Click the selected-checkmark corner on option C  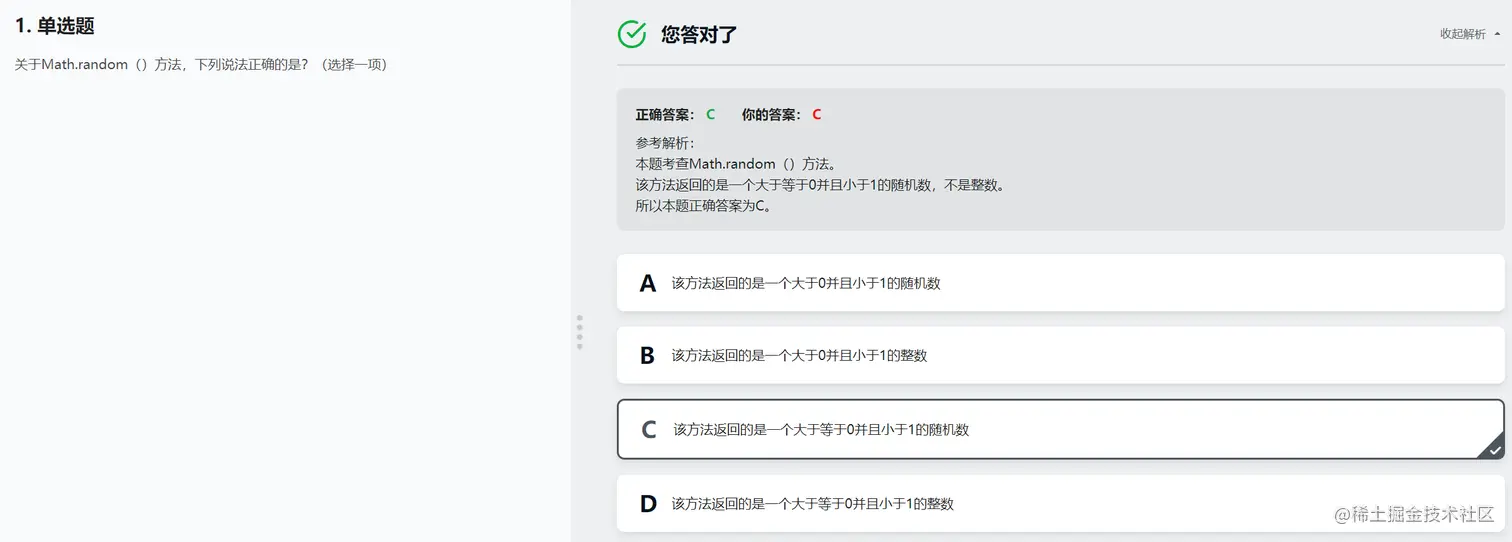(x=1493, y=448)
